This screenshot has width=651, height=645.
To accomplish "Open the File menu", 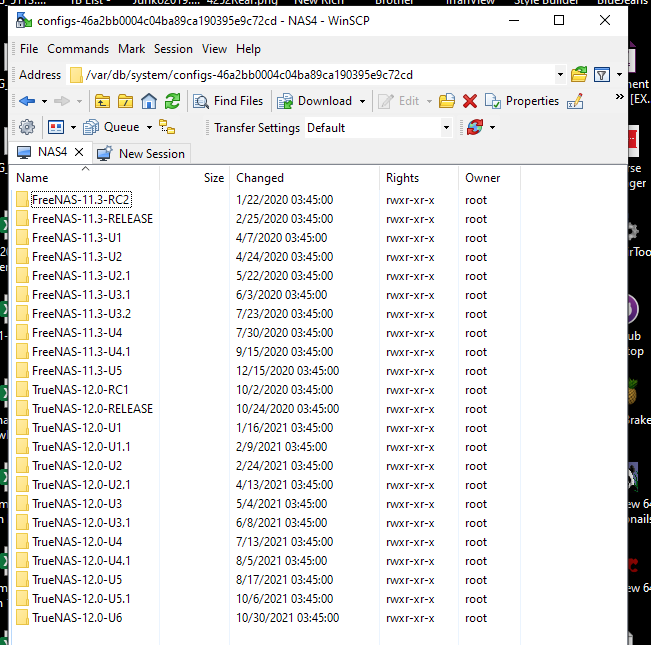I will click(29, 49).
